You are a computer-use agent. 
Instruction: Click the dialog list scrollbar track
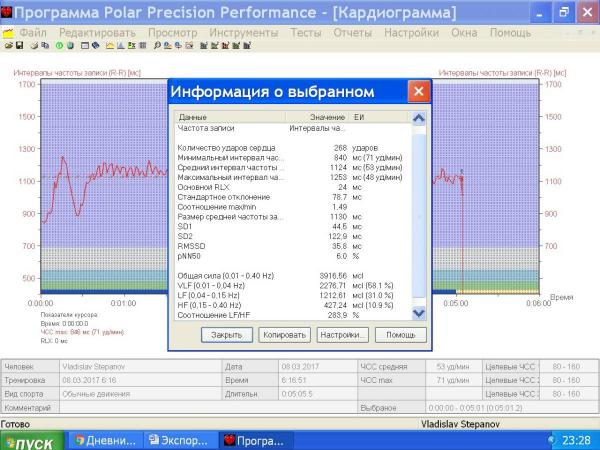pyautogui.click(x=419, y=215)
